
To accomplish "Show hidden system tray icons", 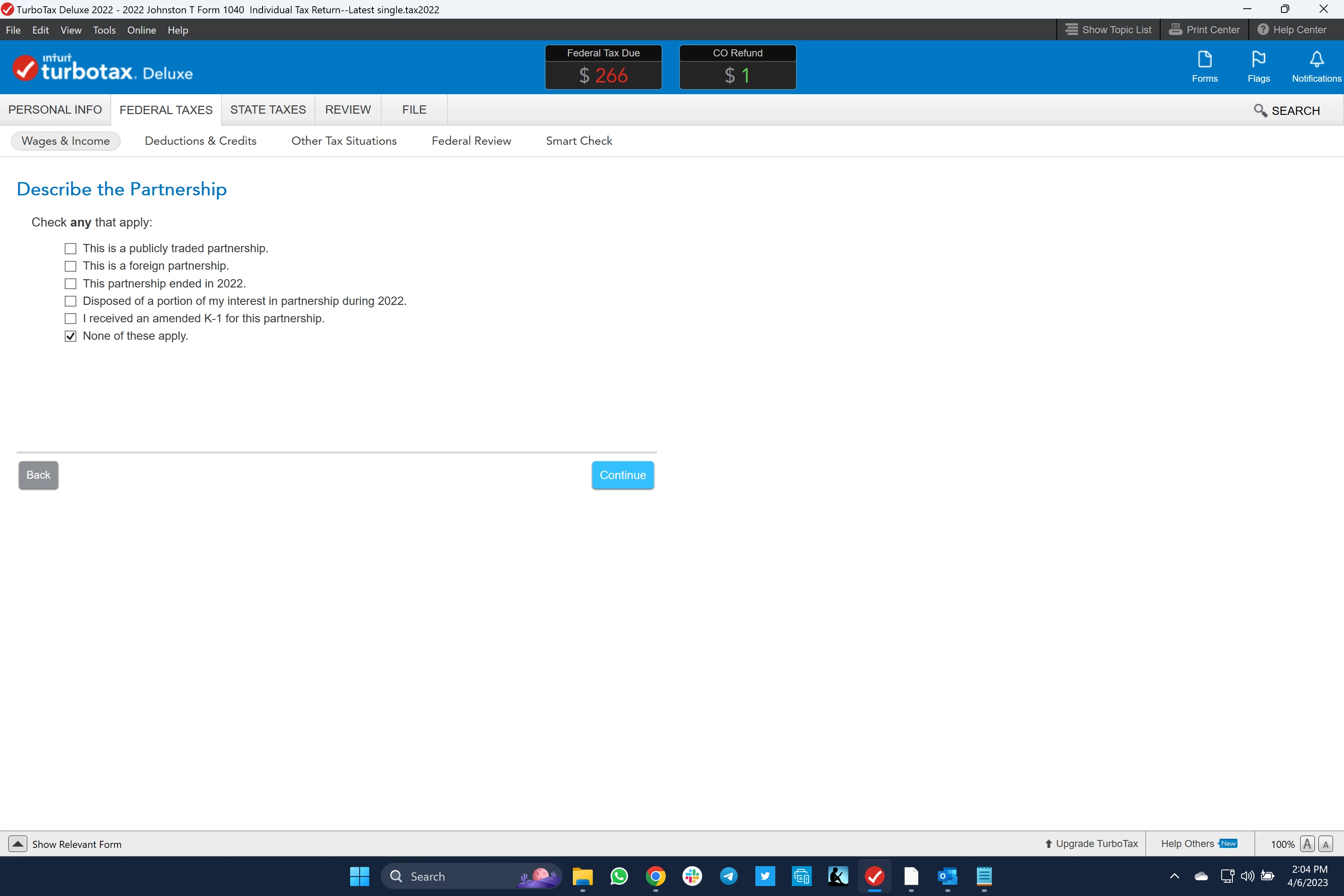I will coord(1174,876).
